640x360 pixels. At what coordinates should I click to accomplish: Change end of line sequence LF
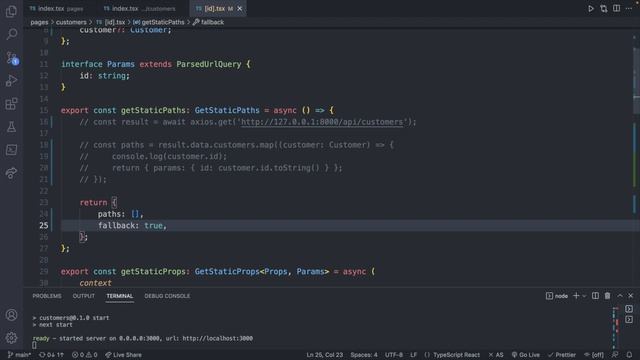coord(413,355)
